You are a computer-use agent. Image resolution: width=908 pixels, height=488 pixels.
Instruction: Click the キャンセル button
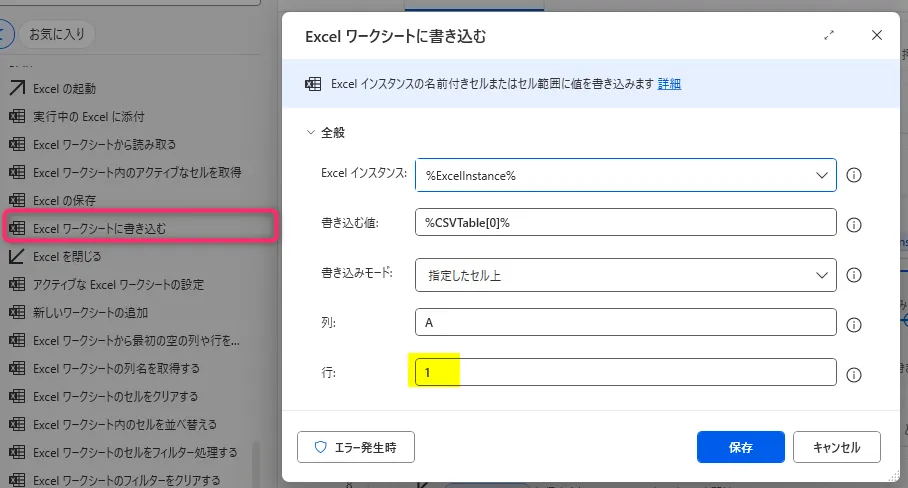836,447
